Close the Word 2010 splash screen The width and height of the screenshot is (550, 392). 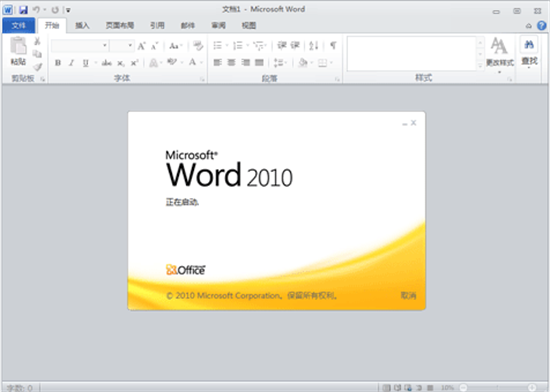point(414,123)
